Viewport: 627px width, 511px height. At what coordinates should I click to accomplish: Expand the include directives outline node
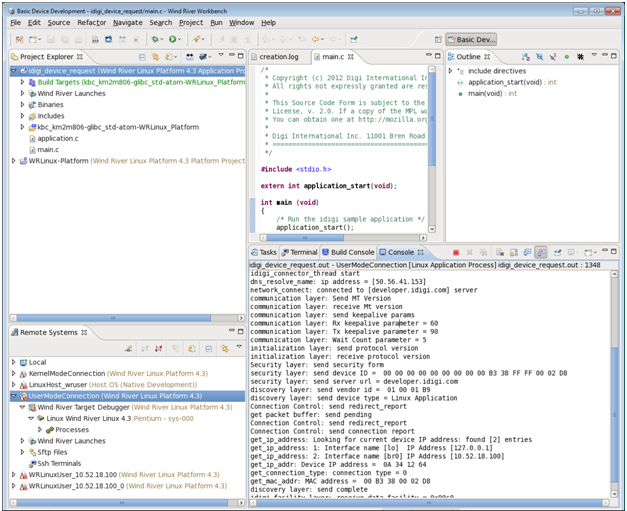pos(450,71)
